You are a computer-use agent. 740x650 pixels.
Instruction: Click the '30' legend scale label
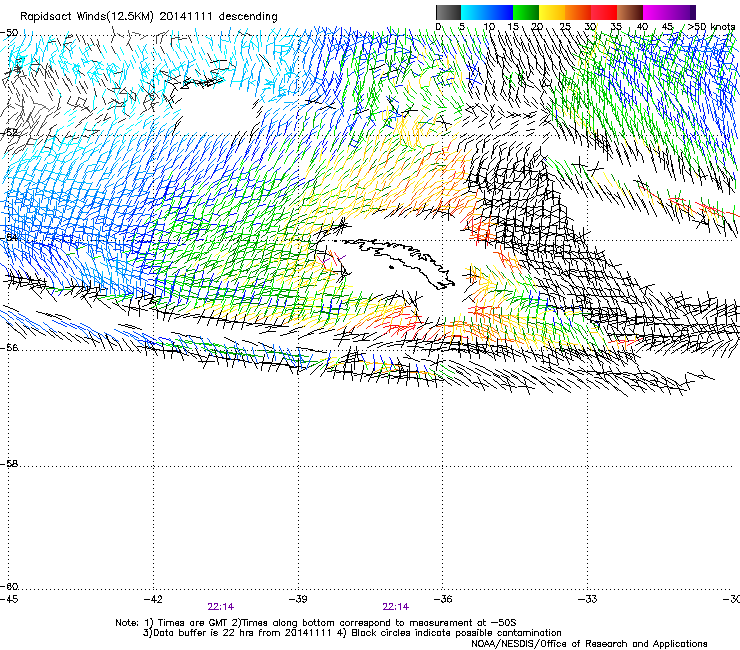(x=590, y=26)
